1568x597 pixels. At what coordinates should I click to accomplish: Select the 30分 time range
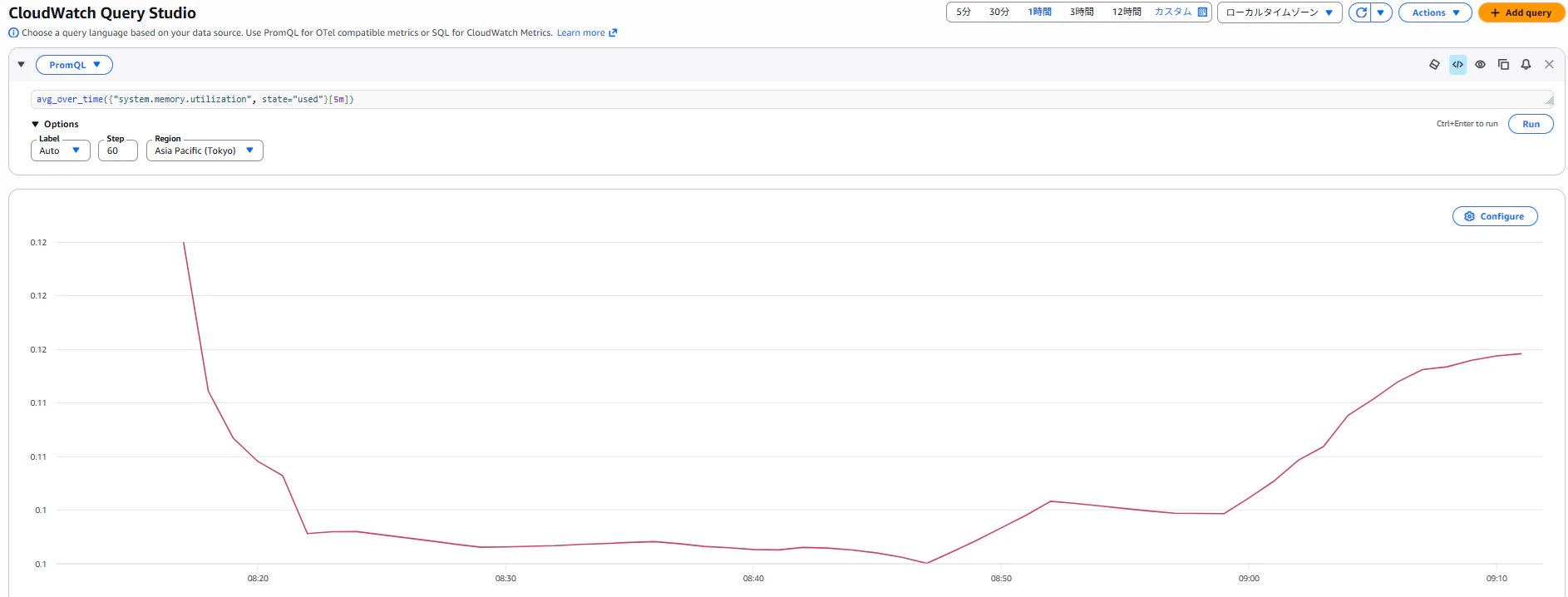pos(999,12)
